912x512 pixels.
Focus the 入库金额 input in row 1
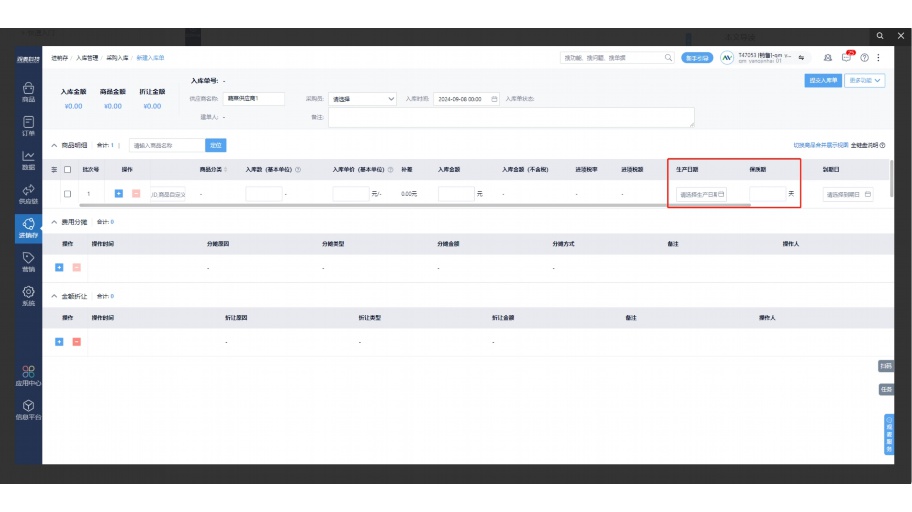(456, 194)
